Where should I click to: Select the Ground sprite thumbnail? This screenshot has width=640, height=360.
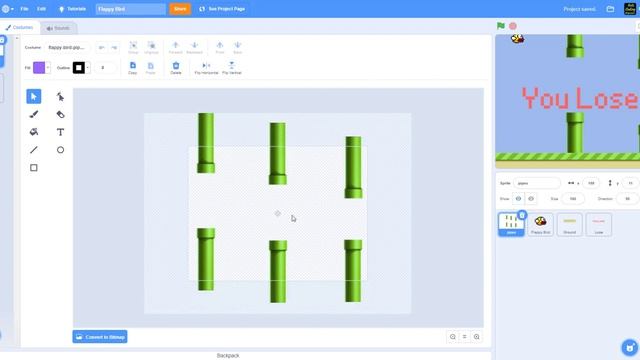(569, 224)
